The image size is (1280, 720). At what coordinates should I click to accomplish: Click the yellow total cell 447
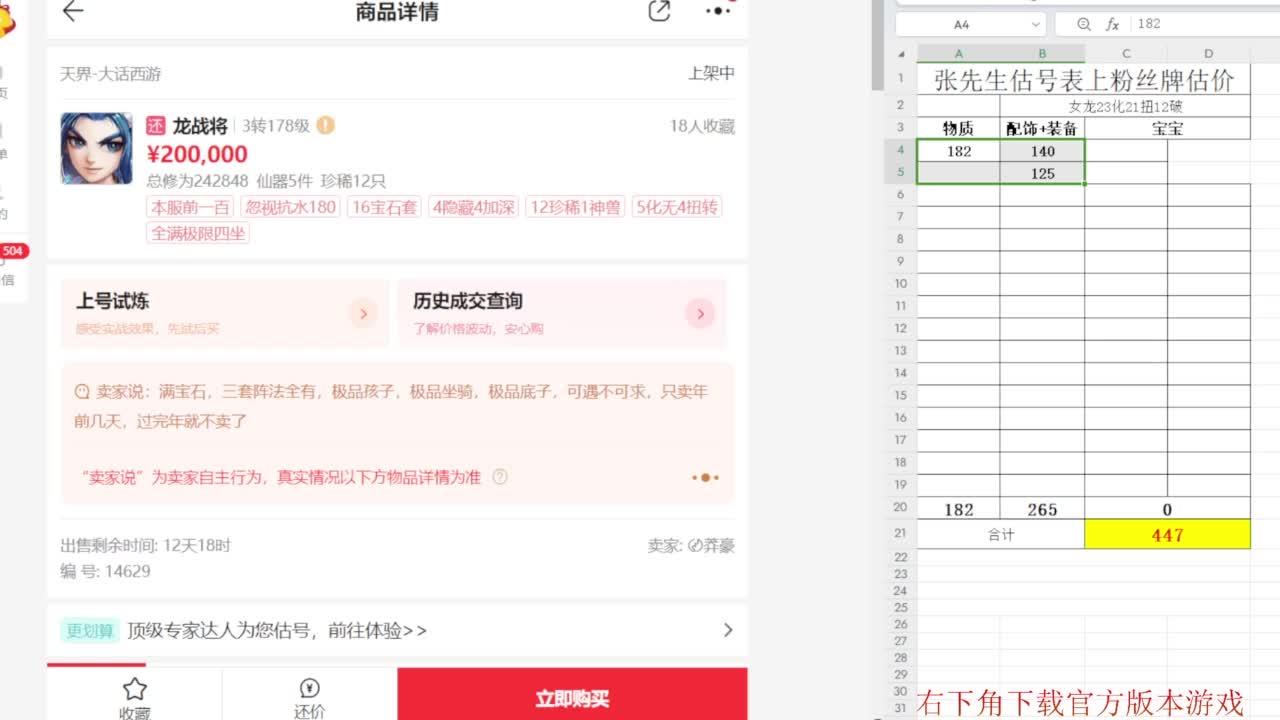tap(1167, 534)
